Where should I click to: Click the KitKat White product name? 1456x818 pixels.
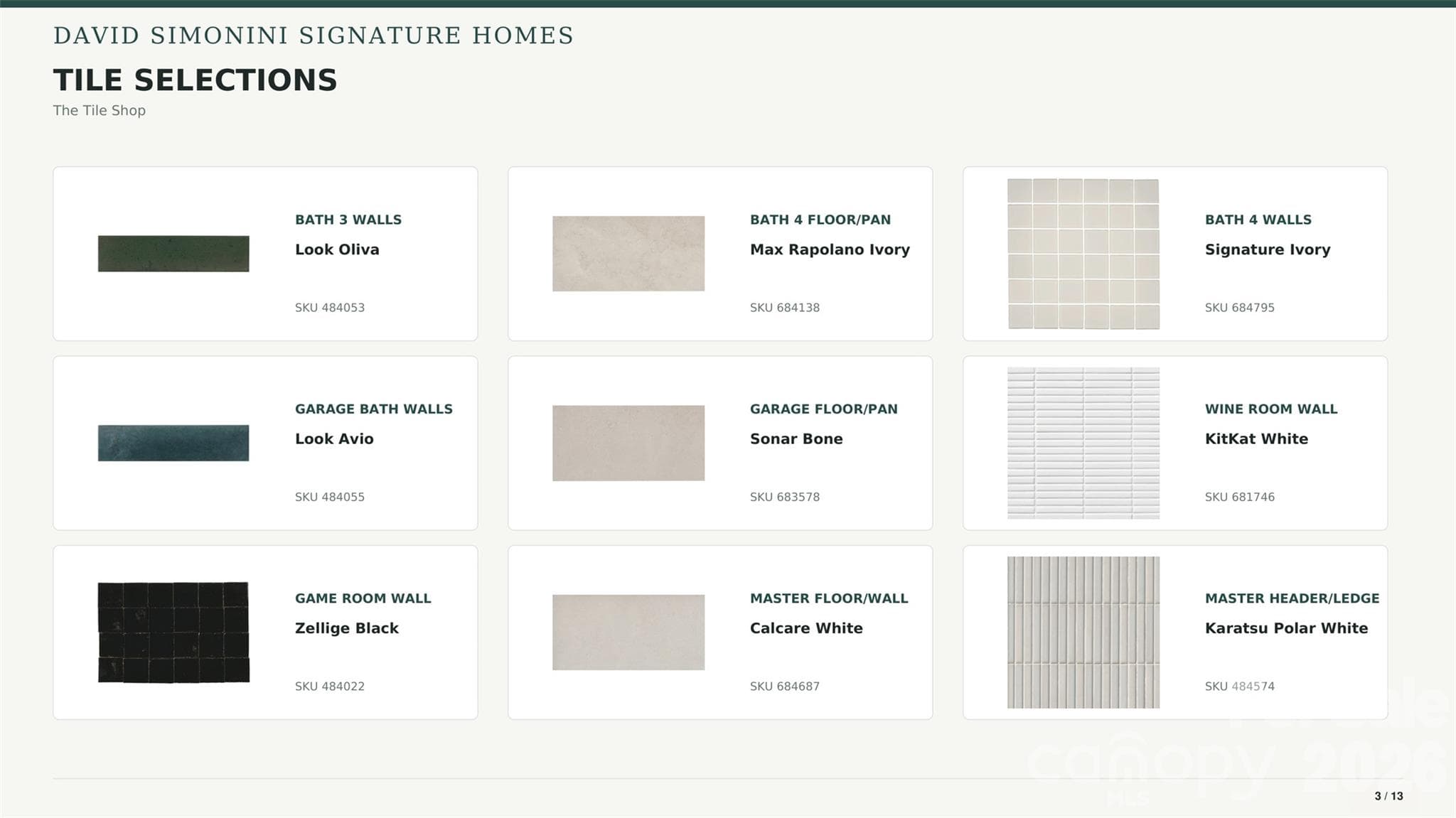[1256, 438]
